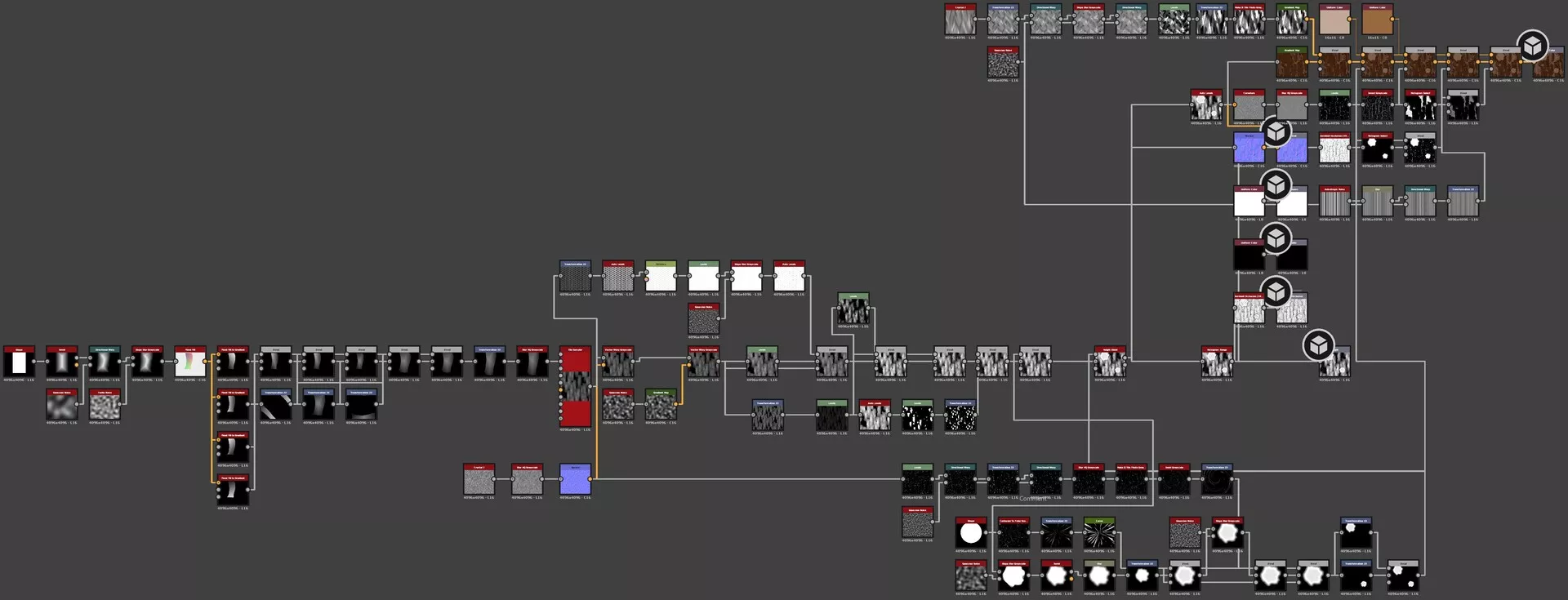Screen dimensions: 1568x600
Task: Click the cube icon over the Ambient Occlusion output
Action: 1276,291
